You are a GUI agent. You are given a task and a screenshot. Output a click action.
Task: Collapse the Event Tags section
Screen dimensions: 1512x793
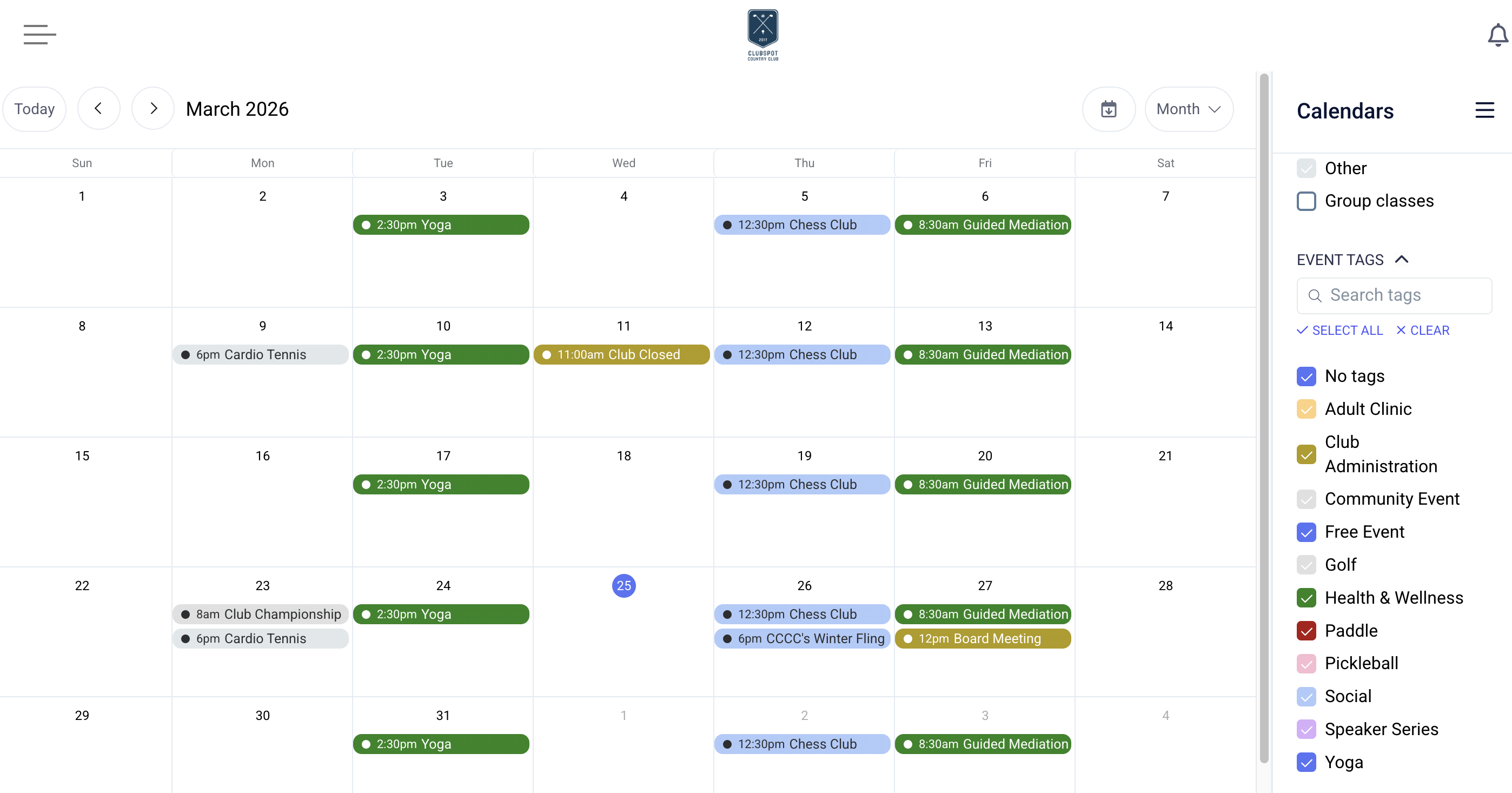1402,260
